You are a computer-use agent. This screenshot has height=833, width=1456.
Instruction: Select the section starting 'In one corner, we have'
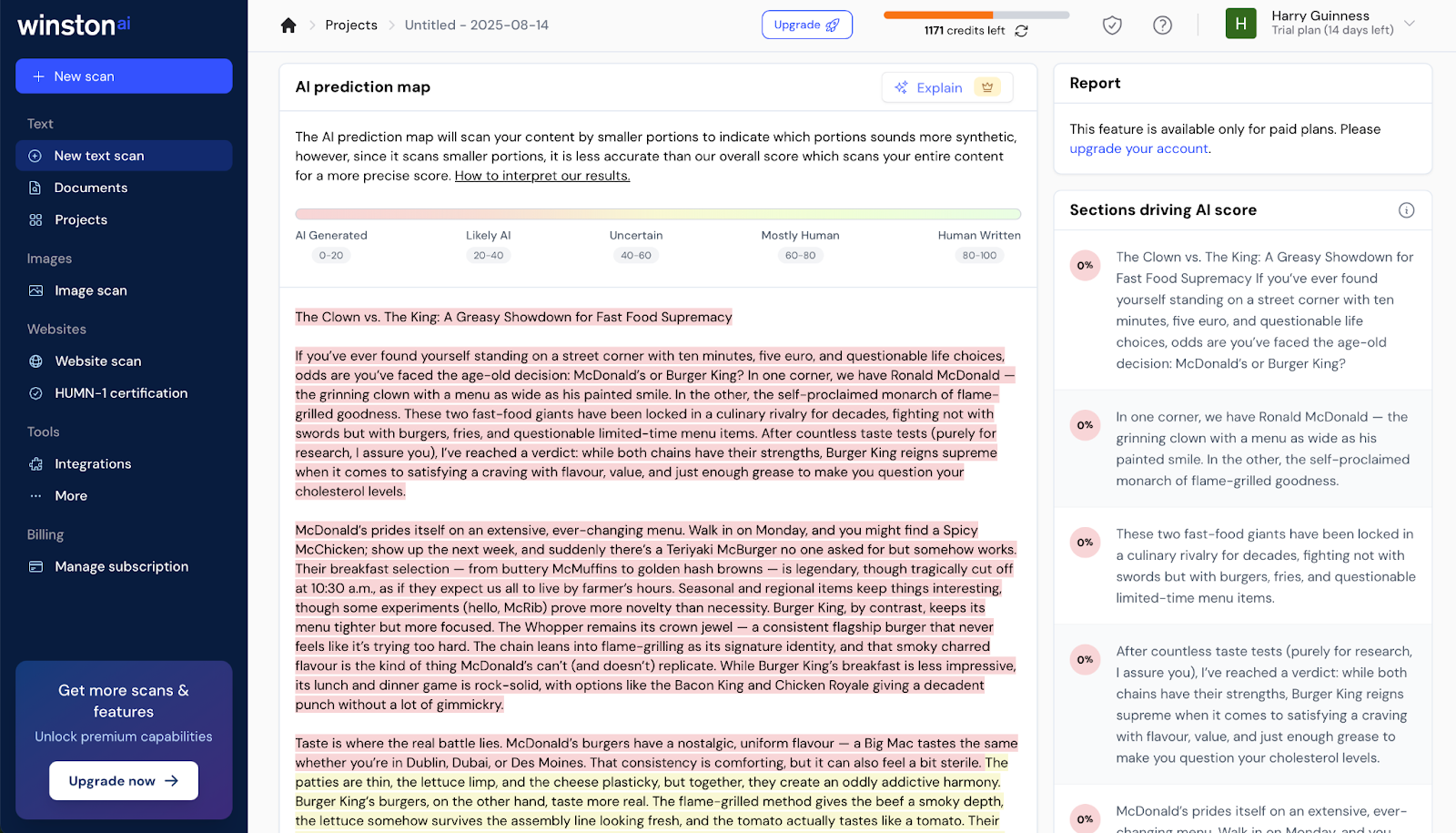coord(1243,449)
